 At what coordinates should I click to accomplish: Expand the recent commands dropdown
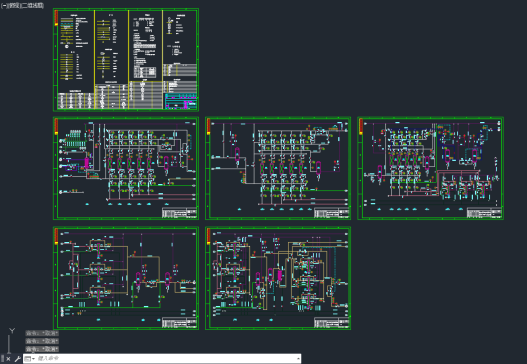tap(30, 359)
